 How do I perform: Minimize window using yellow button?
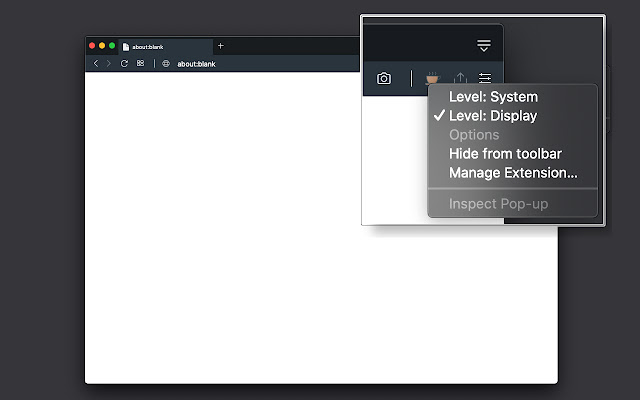[102, 46]
